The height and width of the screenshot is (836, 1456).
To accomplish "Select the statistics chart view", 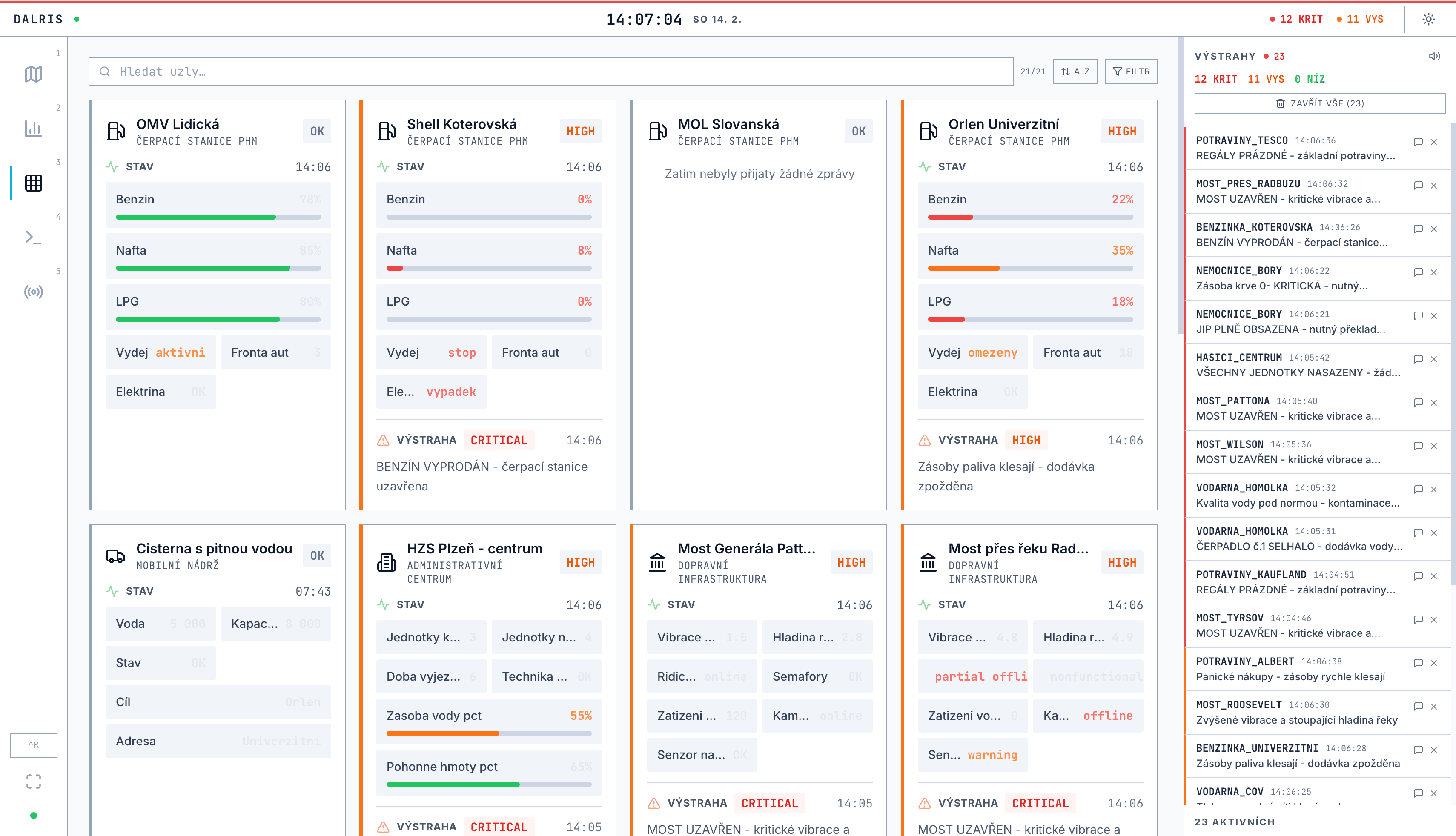I will point(33,129).
